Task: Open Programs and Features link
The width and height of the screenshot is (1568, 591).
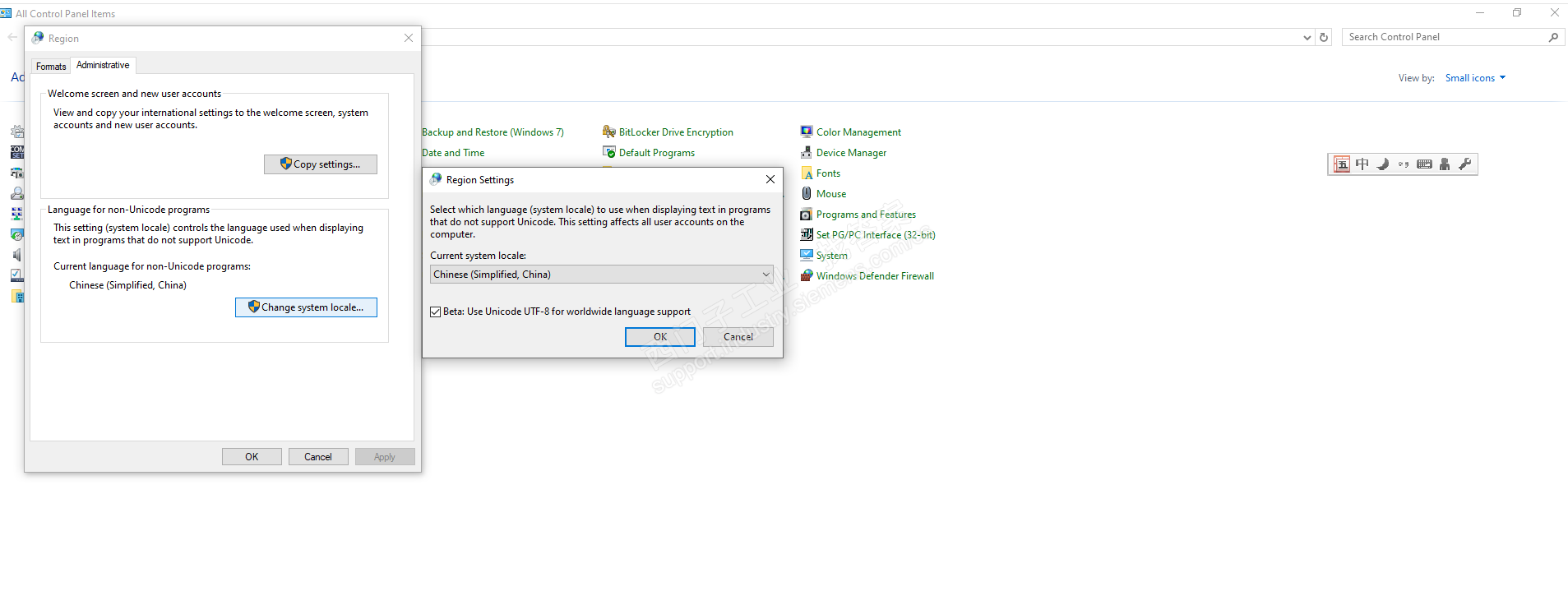Action: tap(866, 215)
